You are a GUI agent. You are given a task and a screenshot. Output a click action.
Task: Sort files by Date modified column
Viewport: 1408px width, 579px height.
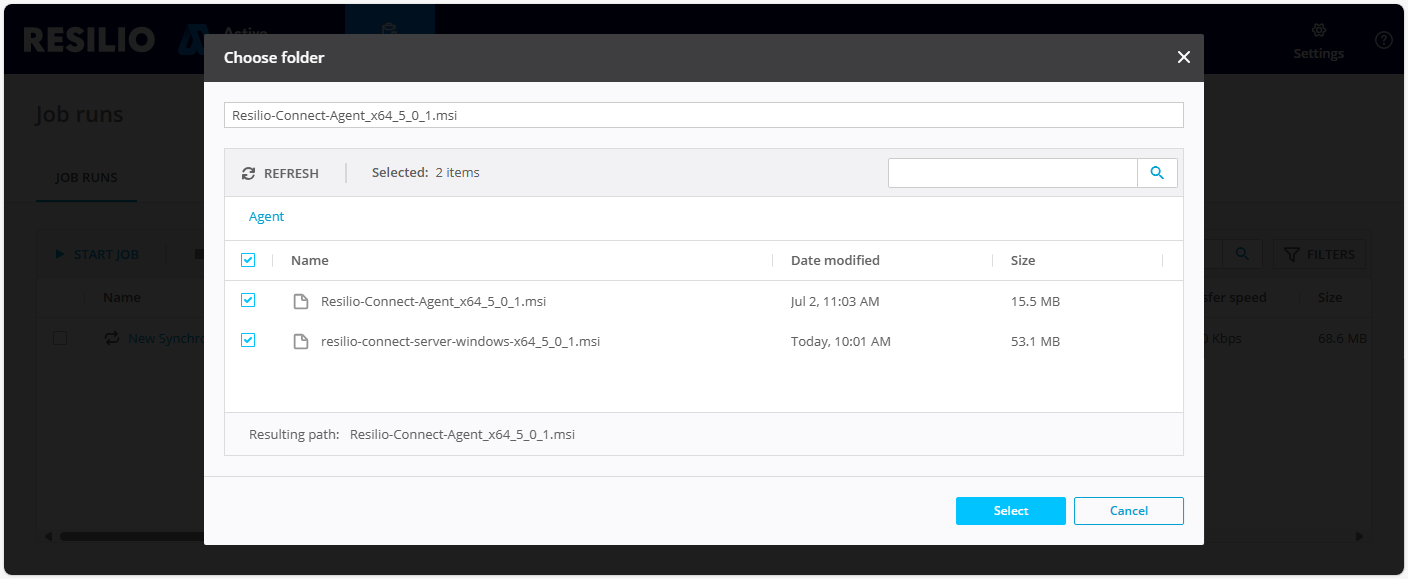(x=835, y=260)
